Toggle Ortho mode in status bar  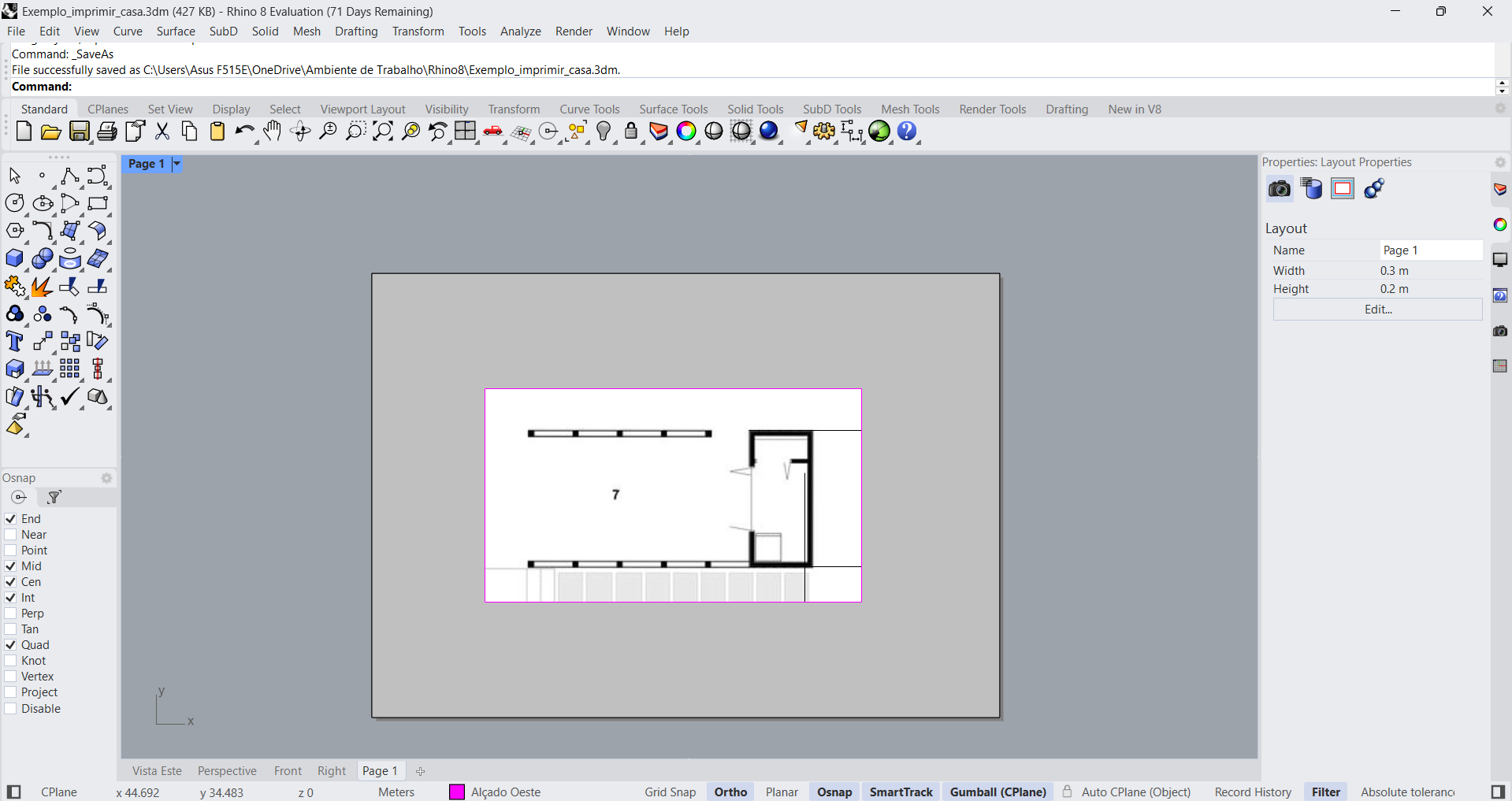click(x=730, y=792)
